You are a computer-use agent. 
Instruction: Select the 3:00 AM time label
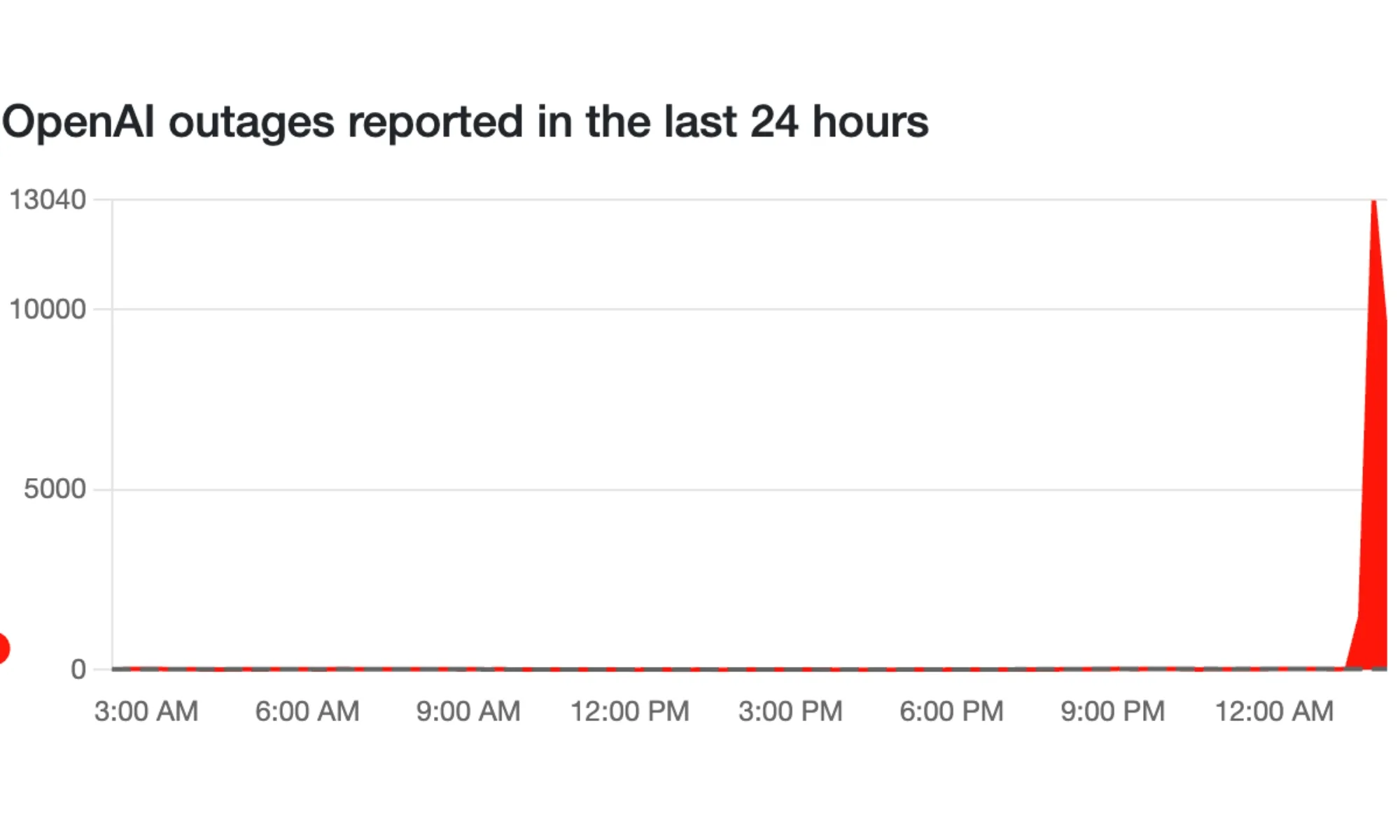[146, 712]
